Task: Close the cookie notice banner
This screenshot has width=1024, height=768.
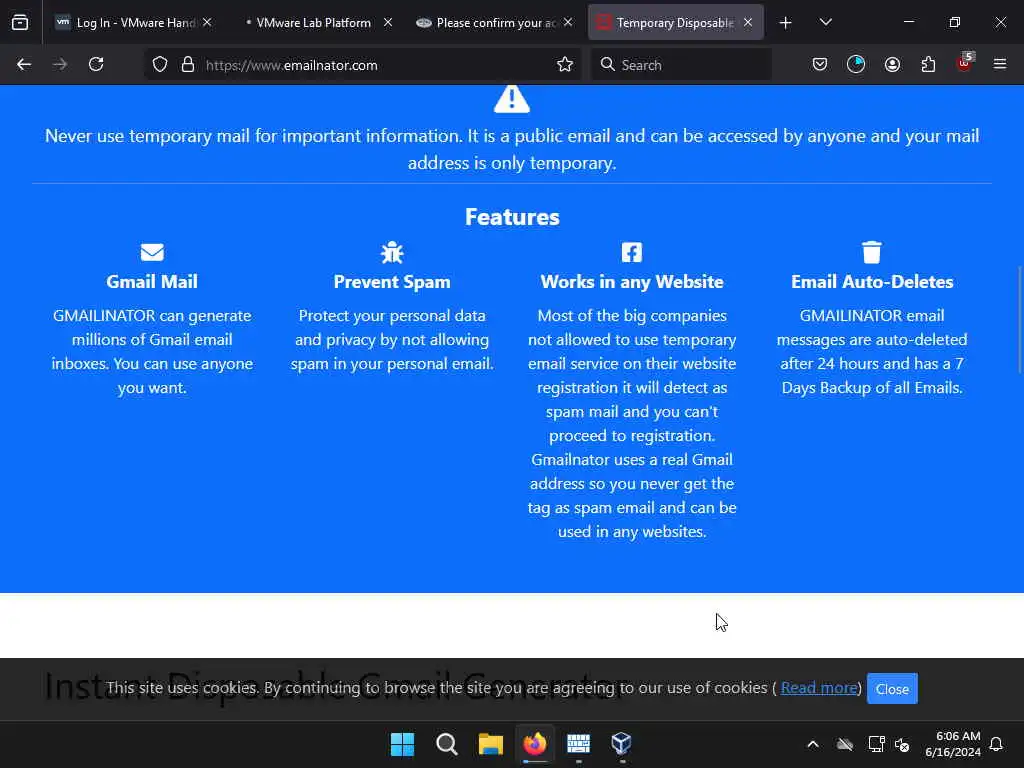Action: [x=892, y=689]
